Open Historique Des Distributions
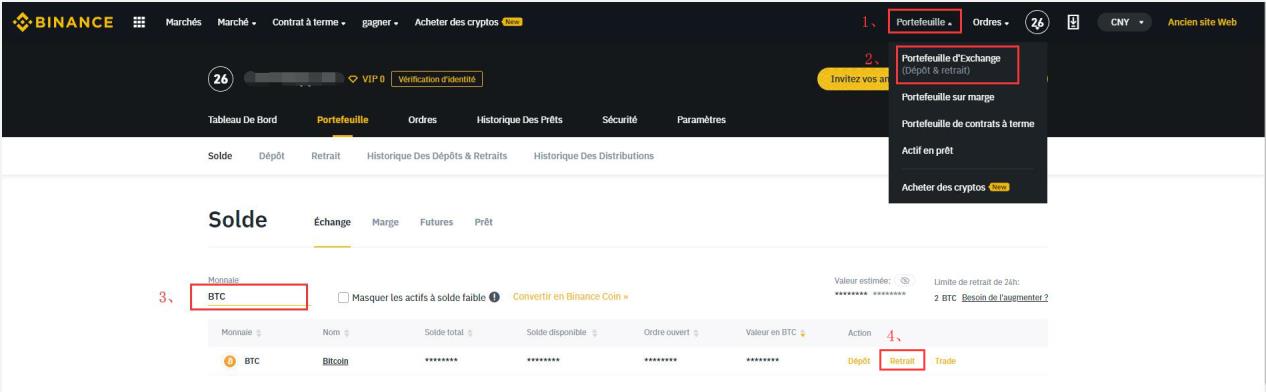Image resolution: width=1266 pixels, height=392 pixels. click(x=594, y=155)
